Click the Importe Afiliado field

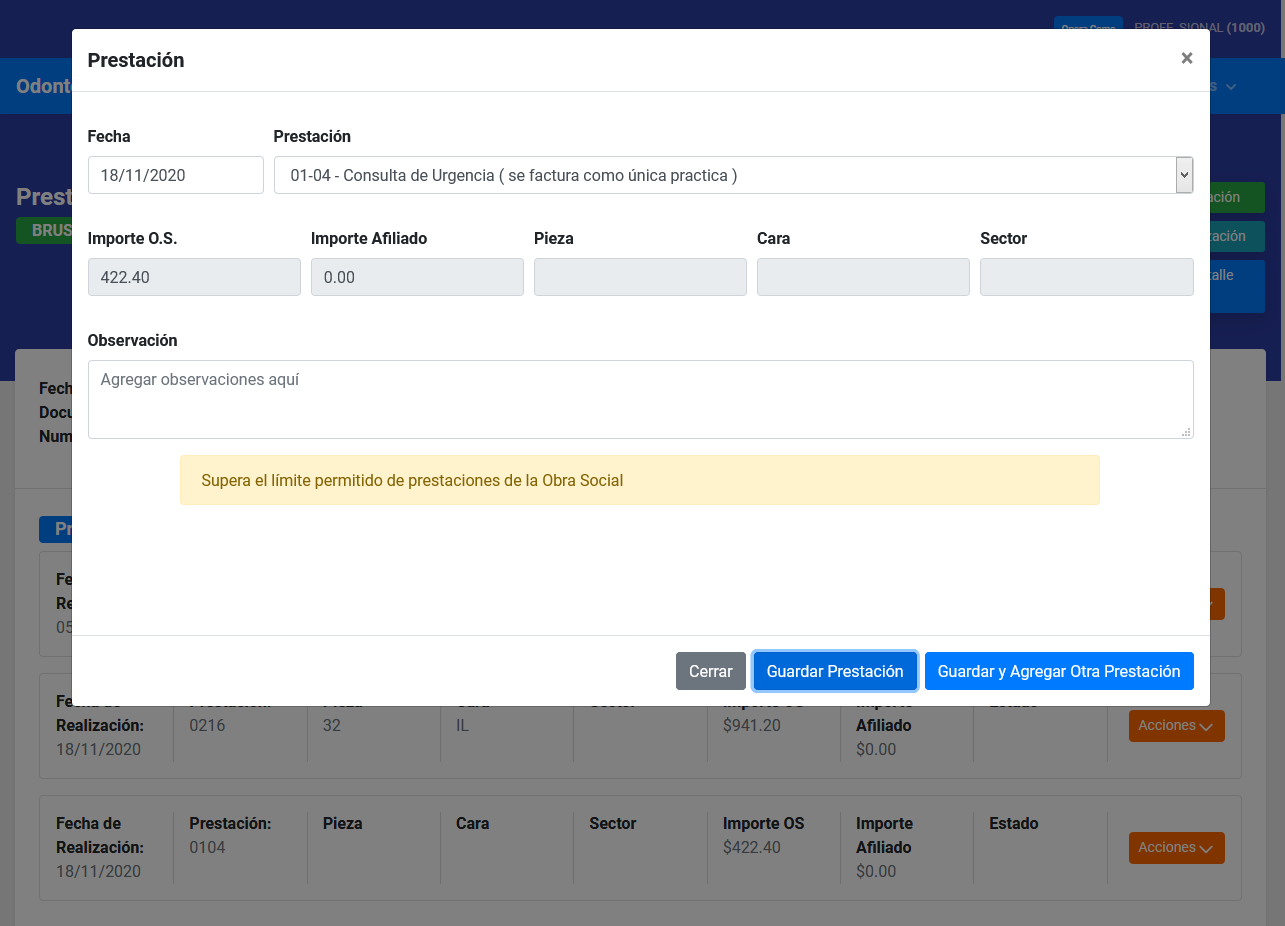[417, 277]
